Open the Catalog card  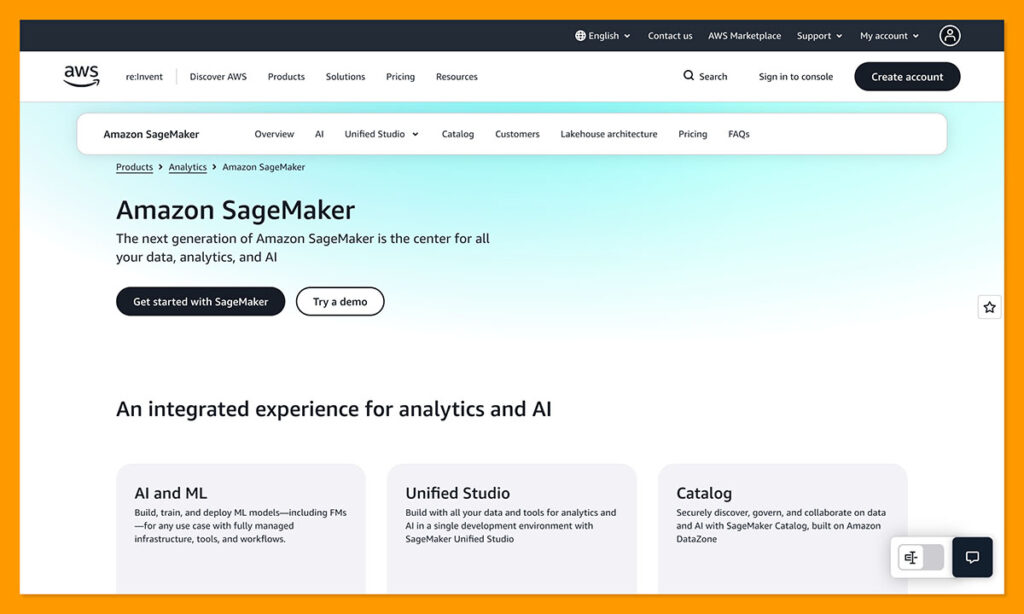[782, 528]
